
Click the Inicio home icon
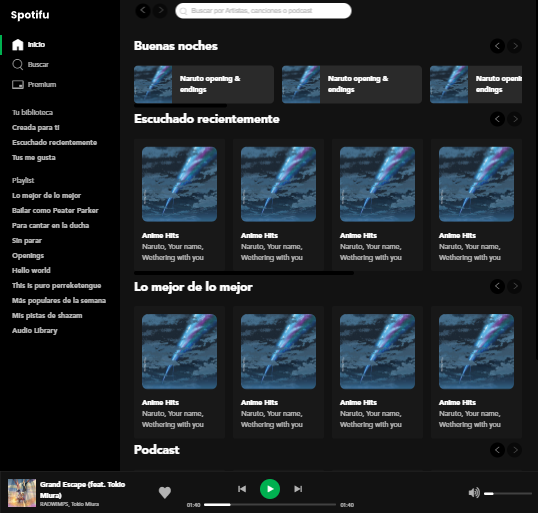17,45
